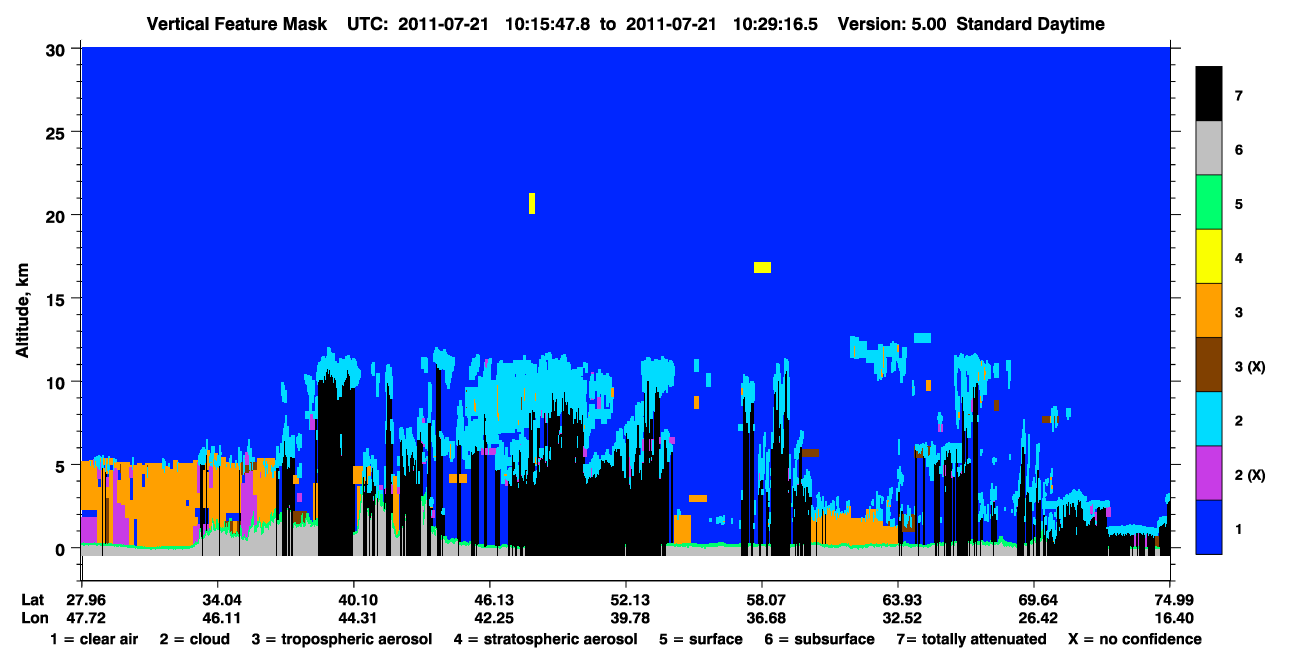Click the longitude value '44.31'
1300x667 pixels.
pyautogui.click(x=357, y=617)
